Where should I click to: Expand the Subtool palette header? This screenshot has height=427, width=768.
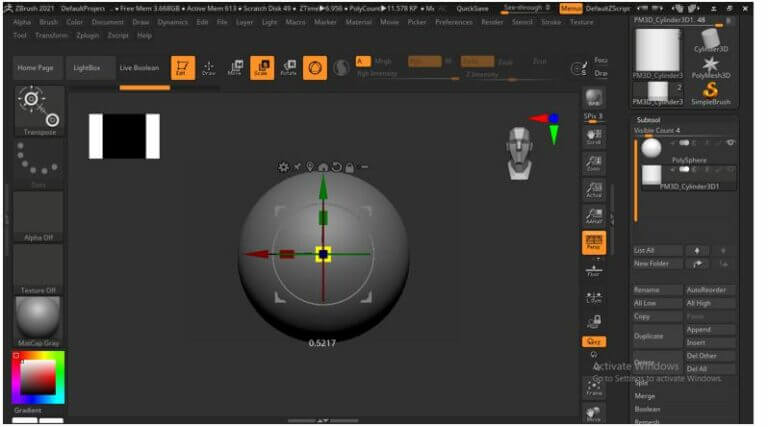point(648,119)
